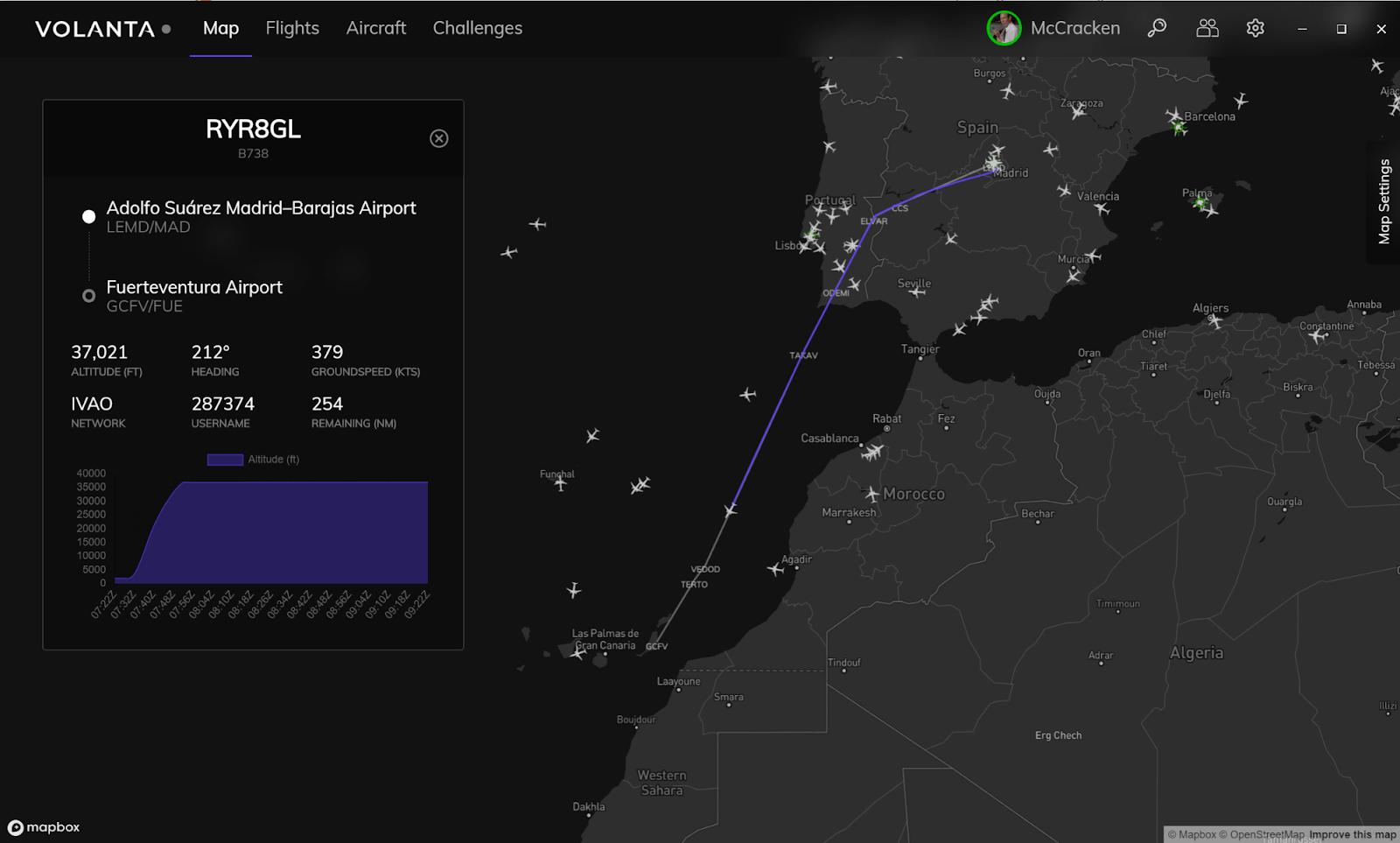The height and width of the screenshot is (843, 1400).
Task: Click Fuerteventura Airport name
Action: pos(194,287)
